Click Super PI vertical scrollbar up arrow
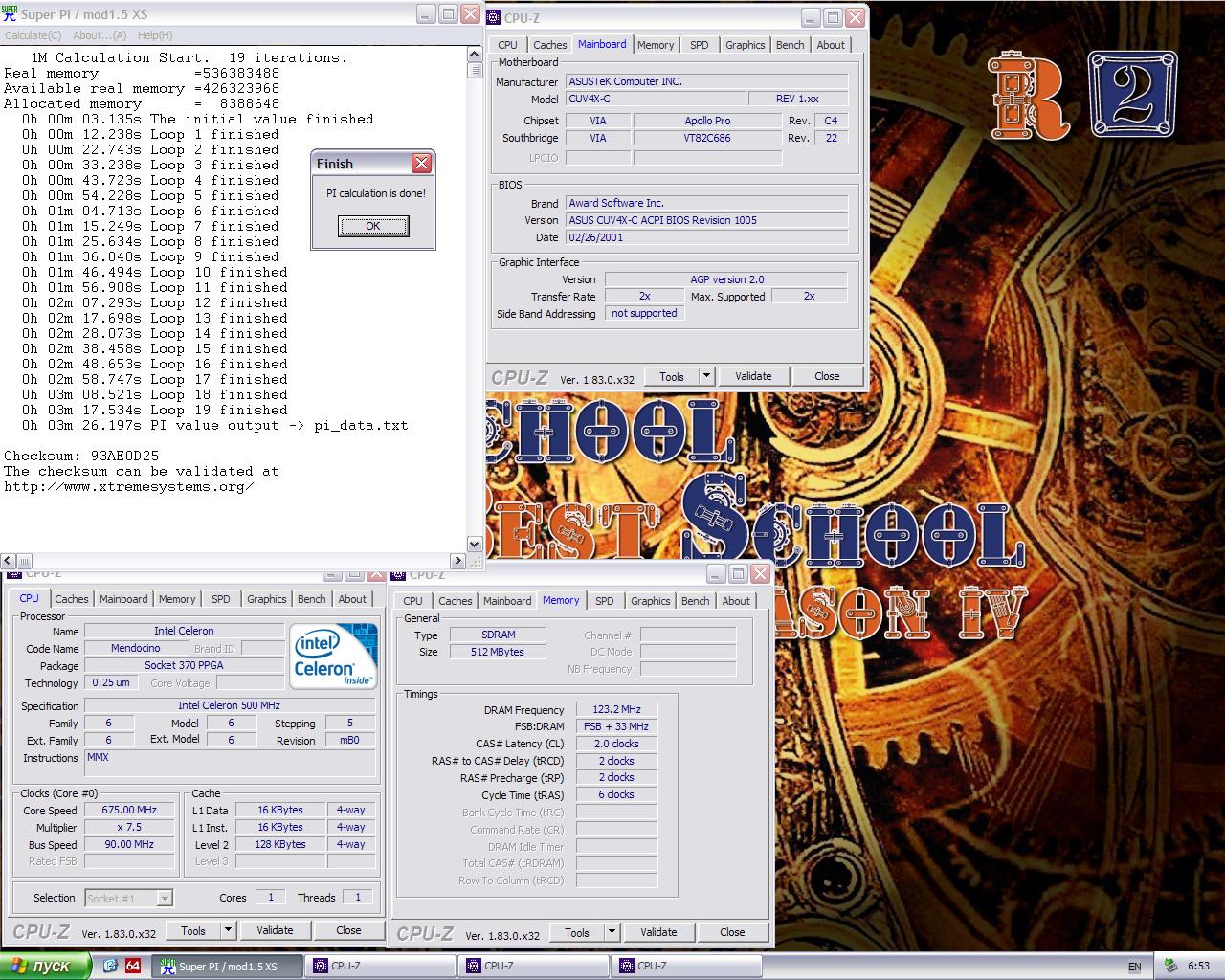Viewport: 1225px width, 980px height. (x=475, y=56)
